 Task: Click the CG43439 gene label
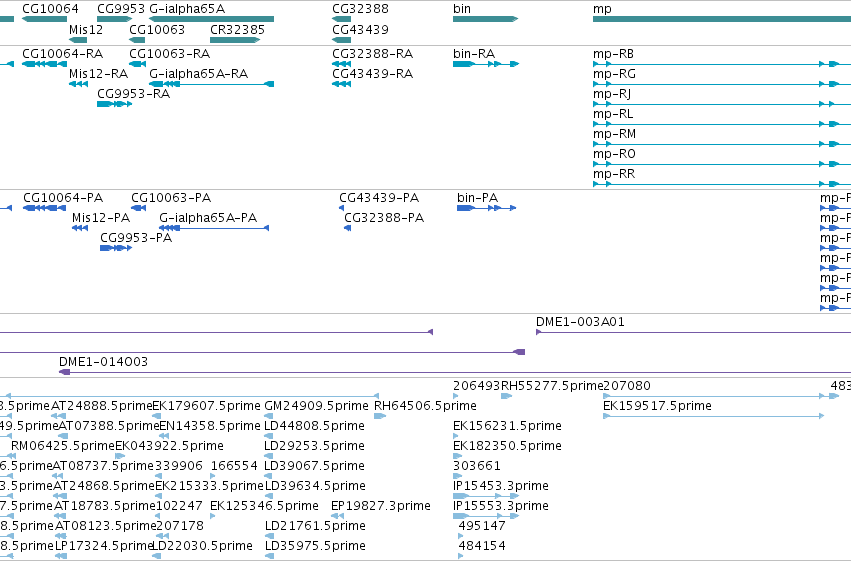click(360, 29)
